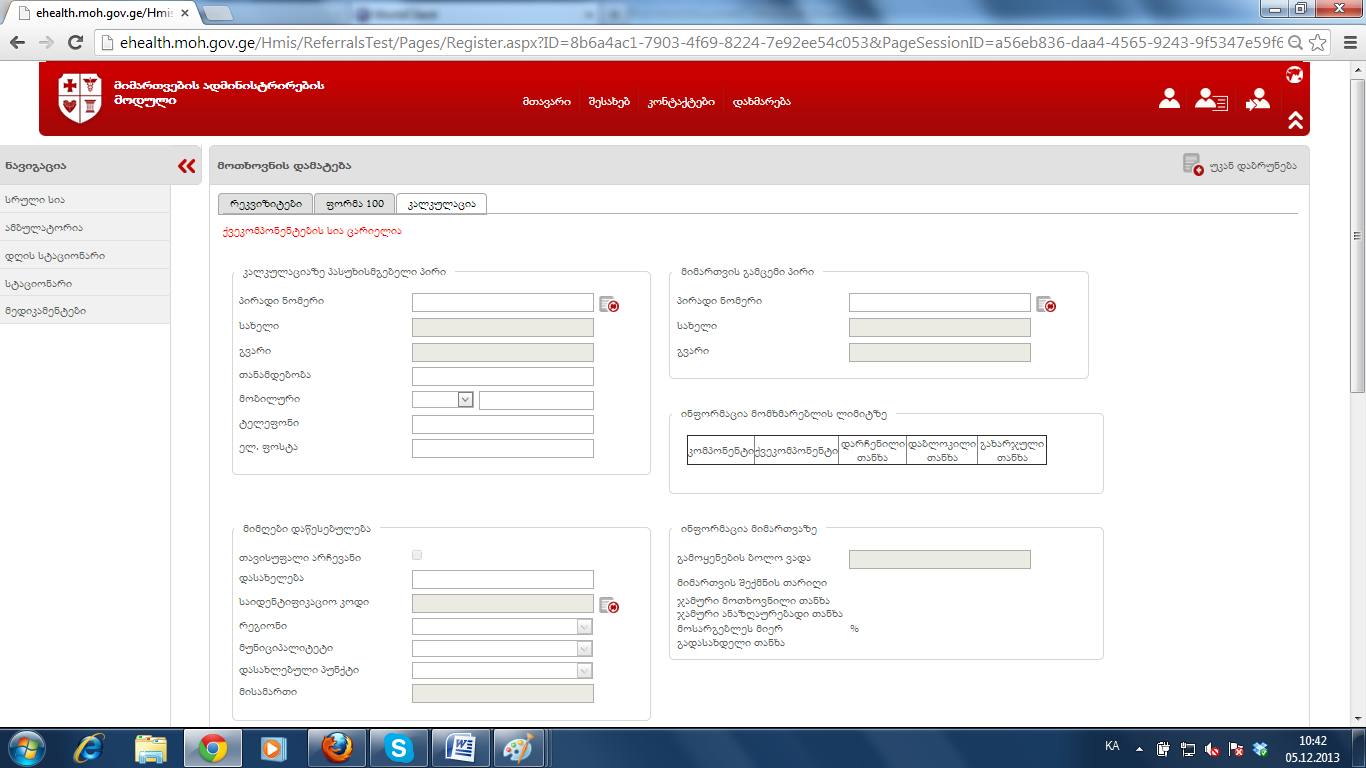Switch to the ფორმა 100 tab

[354, 204]
